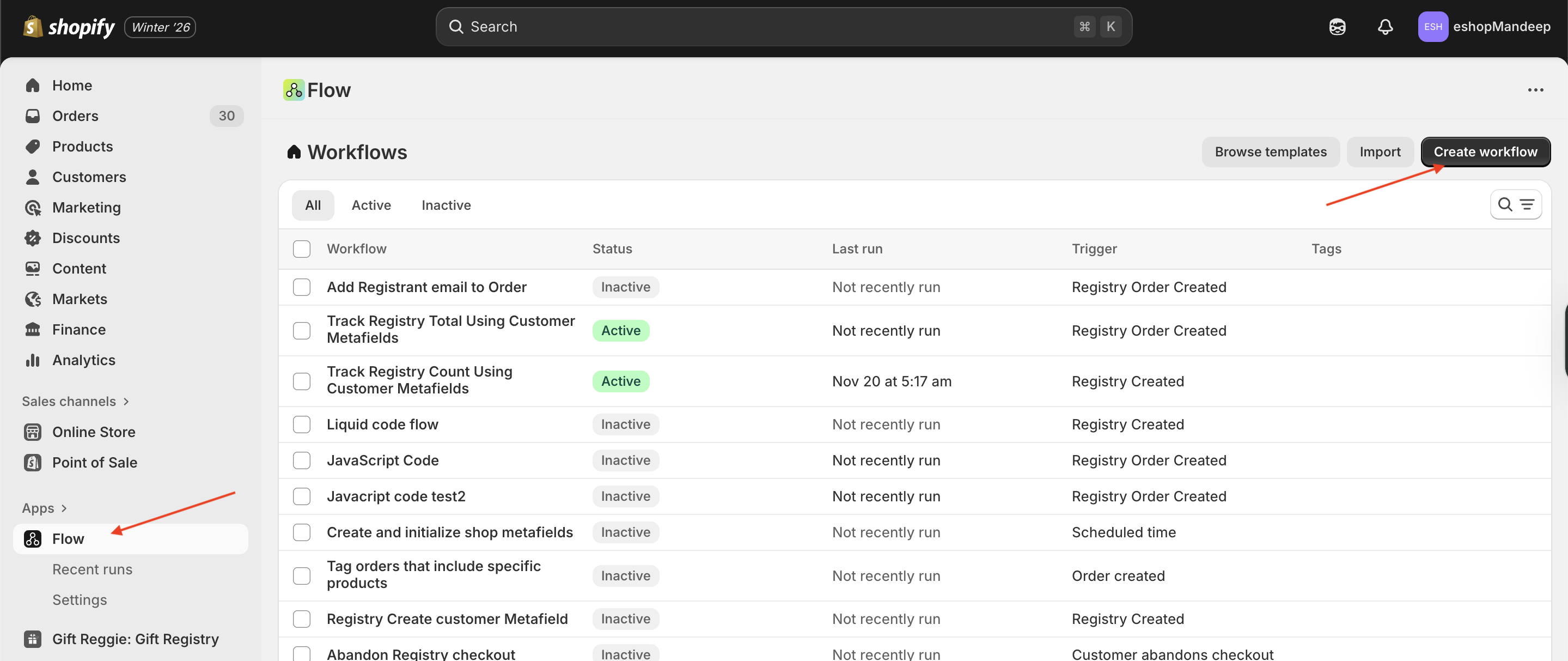Image resolution: width=1568 pixels, height=661 pixels.
Task: Switch to the Active tab
Action: [371, 205]
